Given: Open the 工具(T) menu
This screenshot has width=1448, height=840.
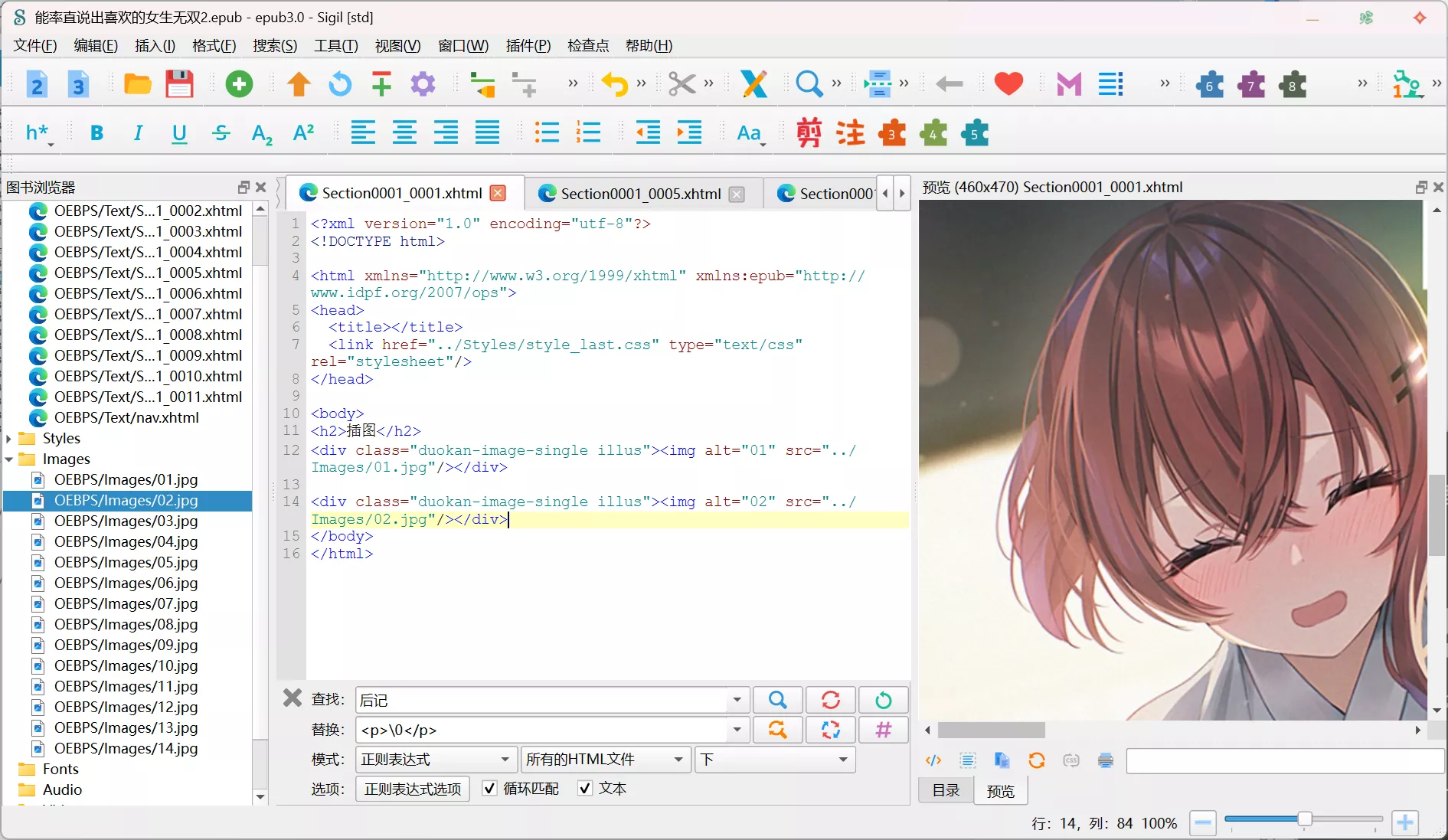Looking at the screenshot, I should (x=335, y=46).
